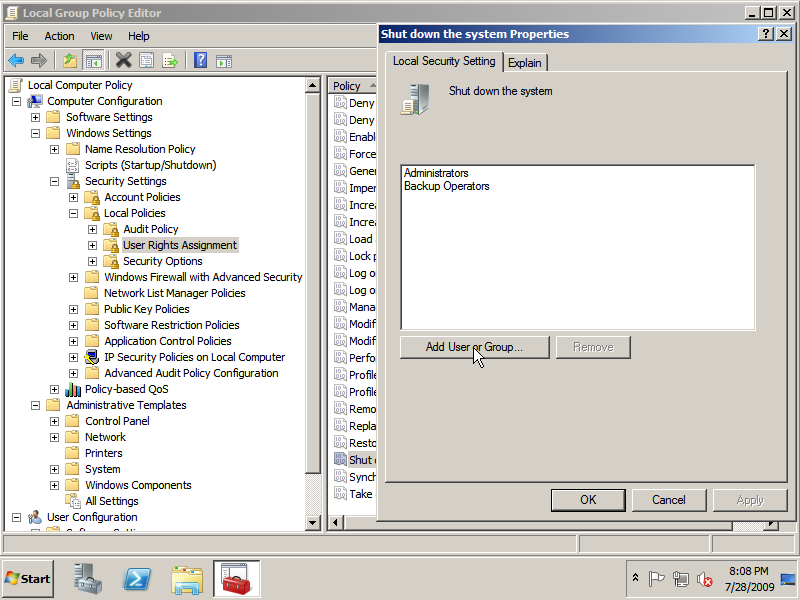This screenshot has height=600, width=800.
Task: Open Server Manager from the taskbar
Action: (88, 579)
